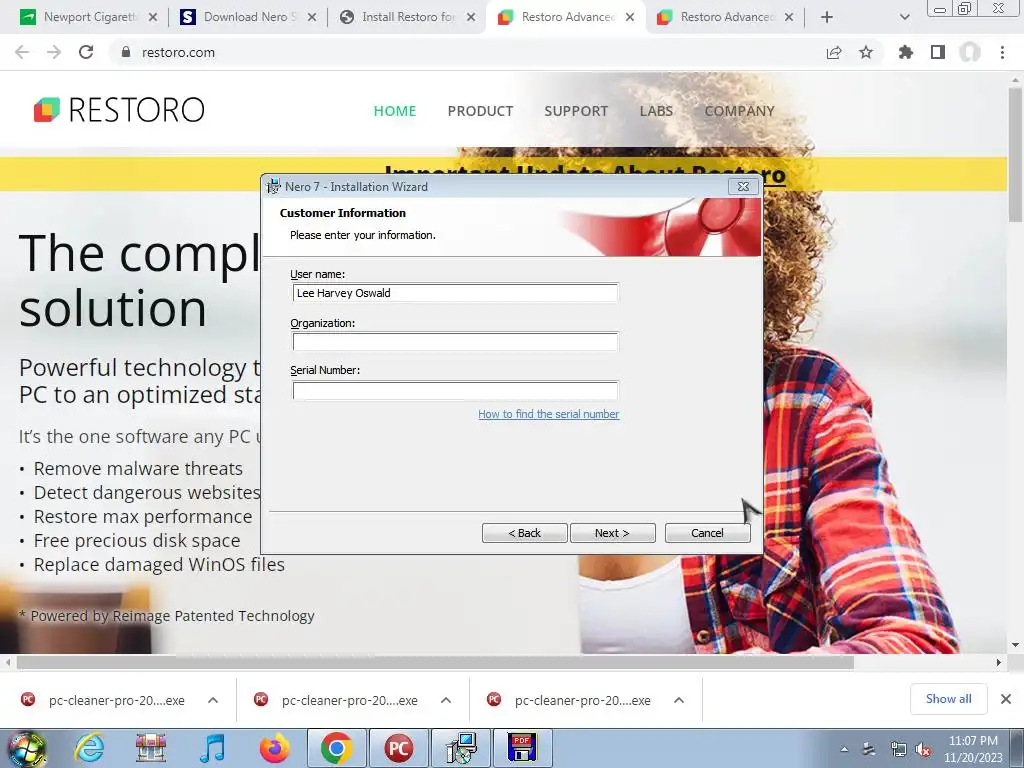Open COMPANY in Restoro navigation
Screen dimensions: 1024x768
click(739, 111)
